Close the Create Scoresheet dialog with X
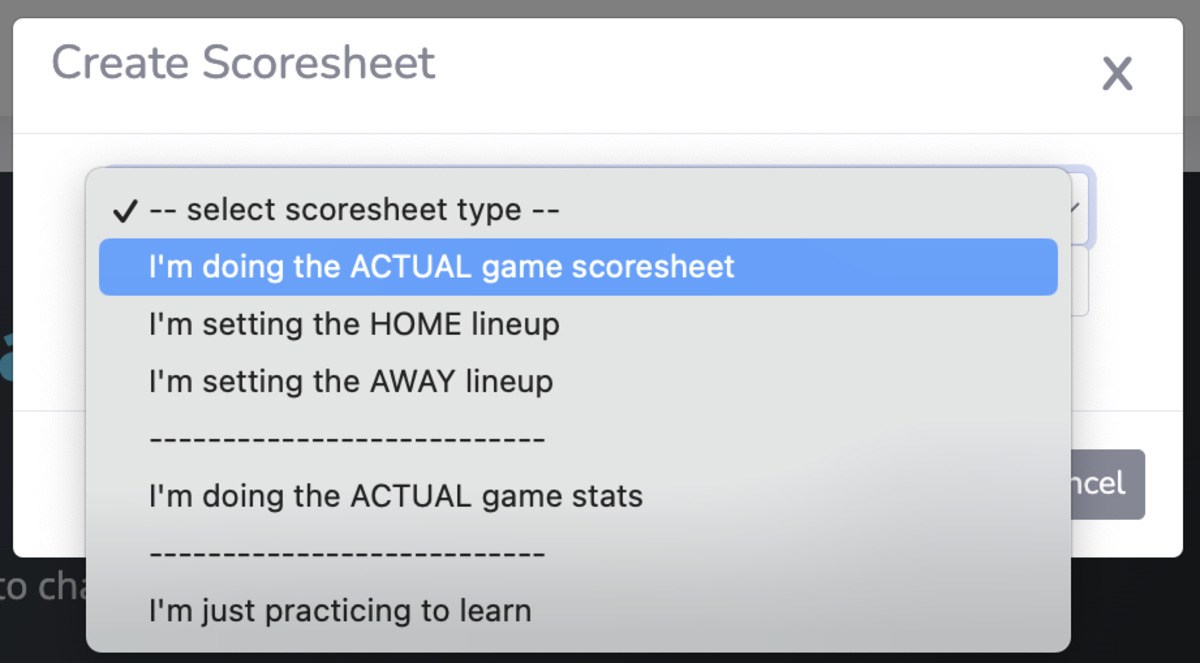Screen dimensions: 1200x663 click(x=1116, y=74)
